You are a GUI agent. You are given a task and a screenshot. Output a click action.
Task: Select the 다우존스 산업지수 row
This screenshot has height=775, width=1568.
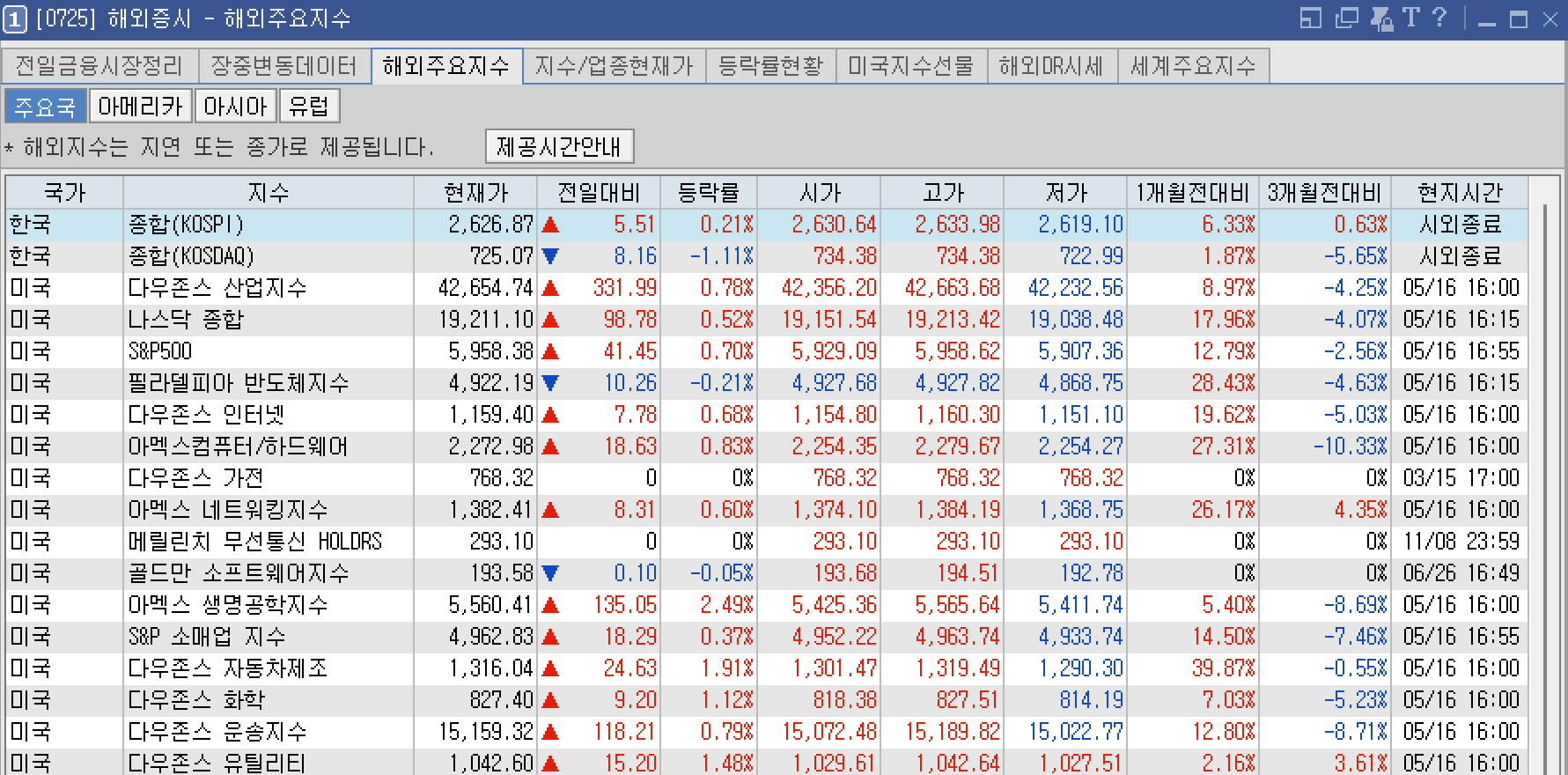[x=767, y=288]
